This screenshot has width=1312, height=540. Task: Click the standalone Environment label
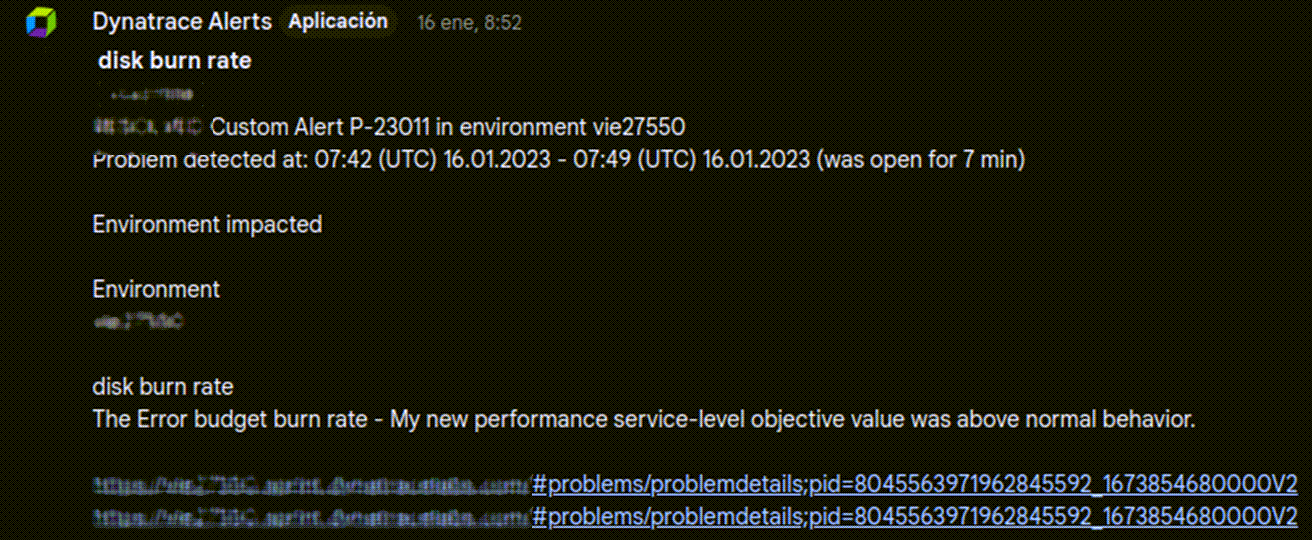[x=156, y=289]
